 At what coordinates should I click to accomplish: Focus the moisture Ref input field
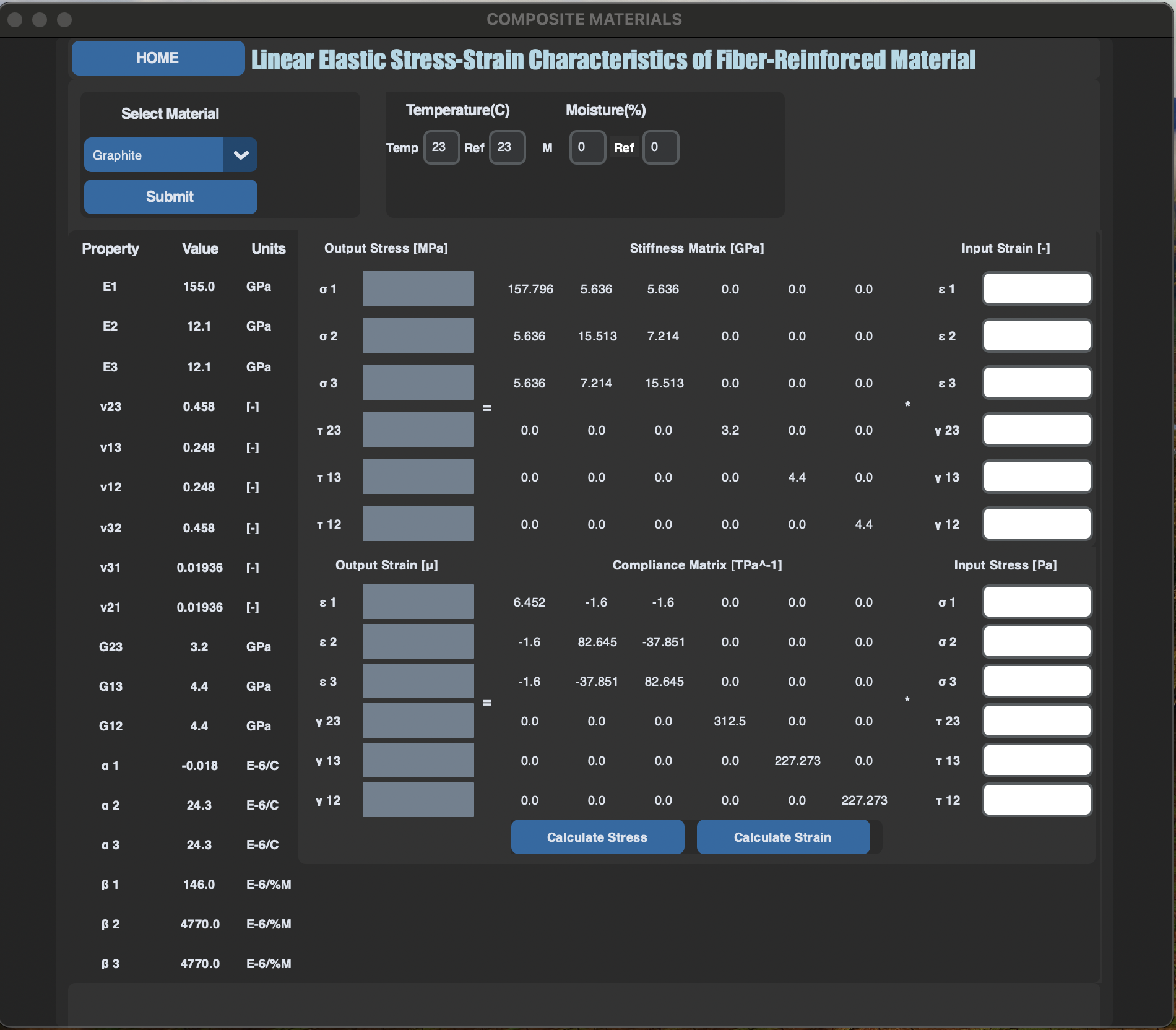tap(660, 147)
